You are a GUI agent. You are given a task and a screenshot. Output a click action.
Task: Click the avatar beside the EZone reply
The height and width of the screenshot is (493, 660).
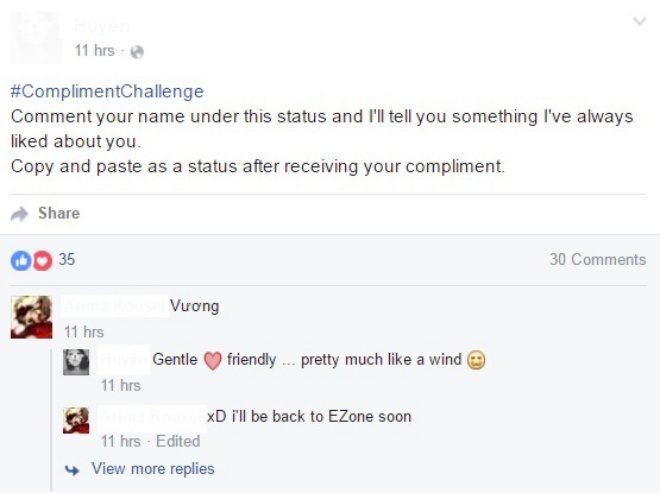click(x=76, y=419)
